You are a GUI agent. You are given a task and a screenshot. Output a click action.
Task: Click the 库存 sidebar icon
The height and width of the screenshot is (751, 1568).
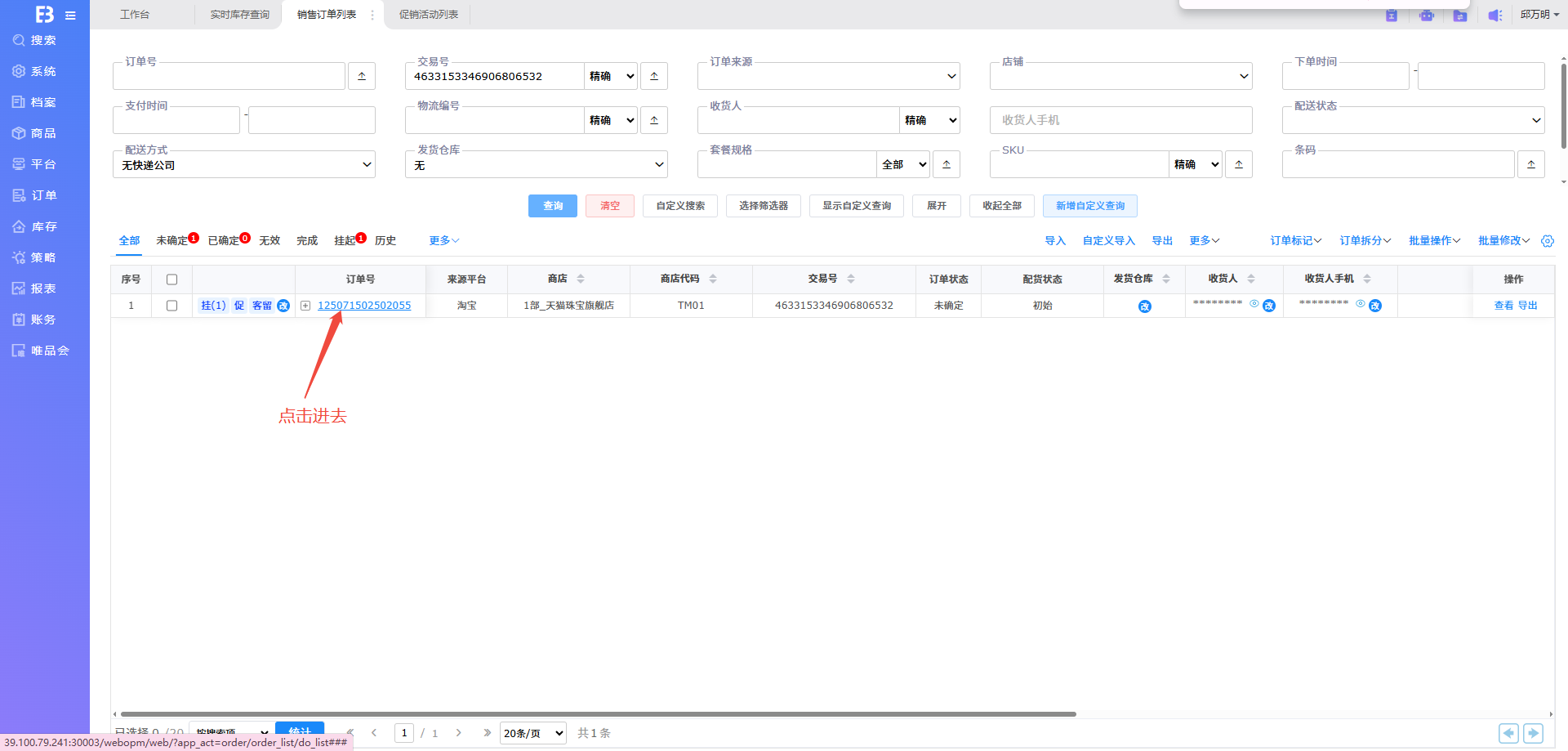point(19,226)
